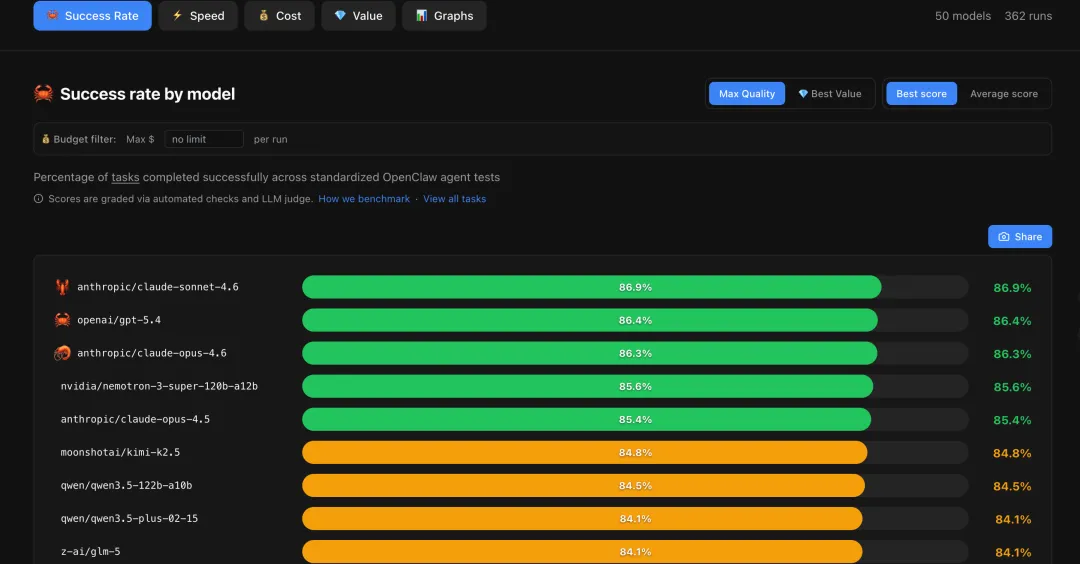The width and height of the screenshot is (1080, 564).
Task: Click the money bag icon beside Budget filter
Action: [x=45, y=139]
